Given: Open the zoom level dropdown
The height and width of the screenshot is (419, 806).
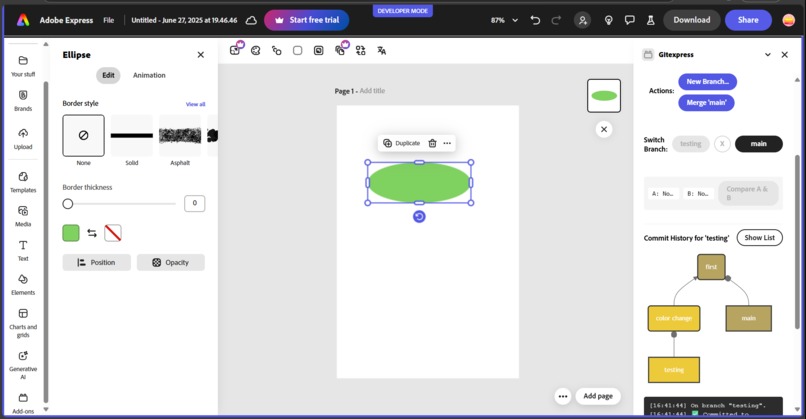Looking at the screenshot, I should (504, 20).
